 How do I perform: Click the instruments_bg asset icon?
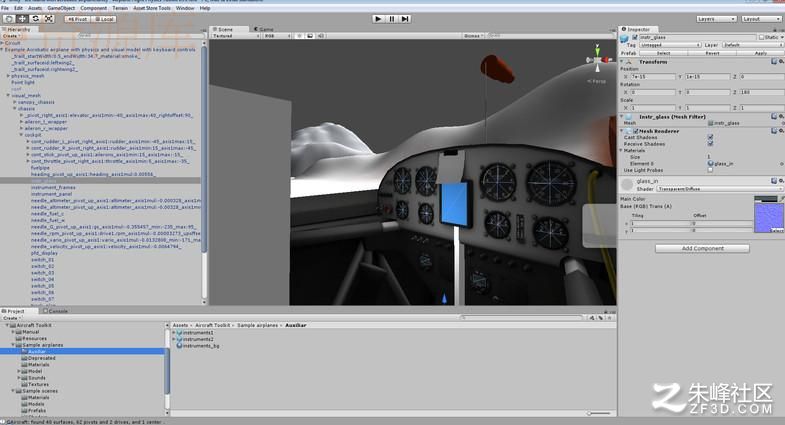point(179,346)
